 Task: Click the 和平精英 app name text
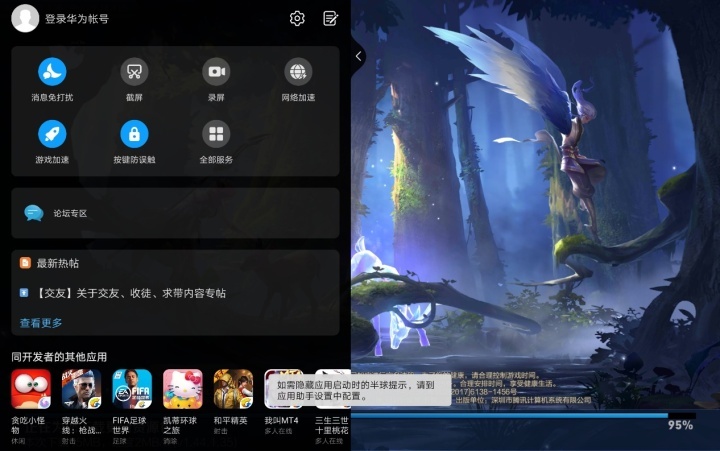tap(231, 420)
